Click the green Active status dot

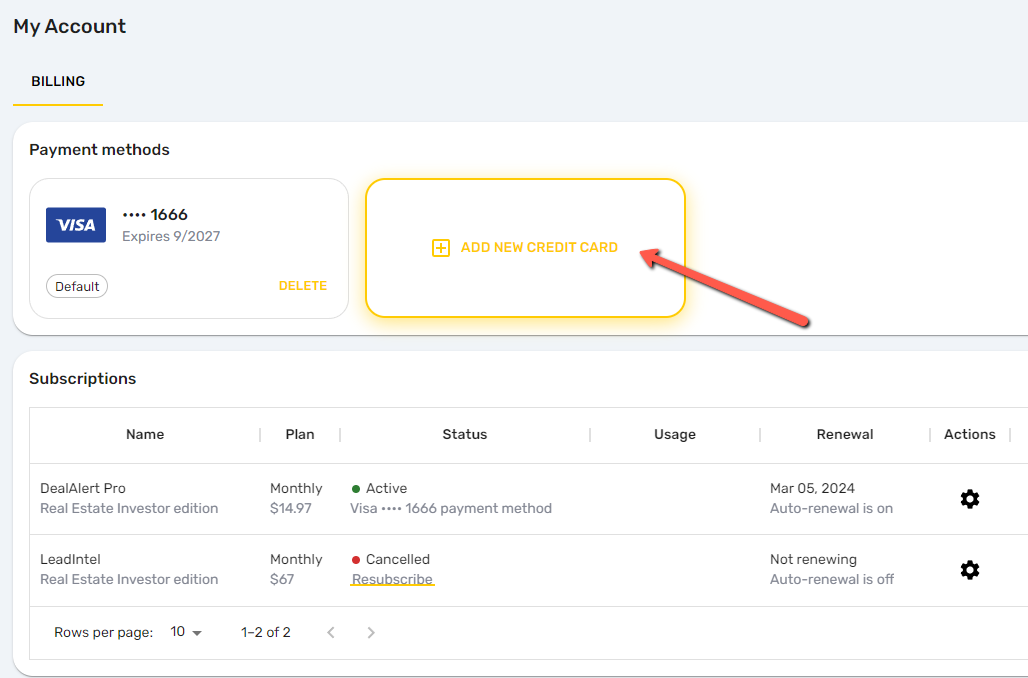(x=356, y=489)
